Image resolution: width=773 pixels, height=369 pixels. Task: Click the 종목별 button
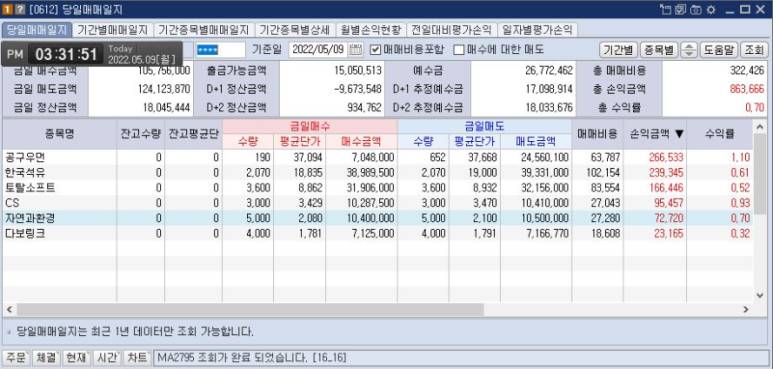(660, 50)
